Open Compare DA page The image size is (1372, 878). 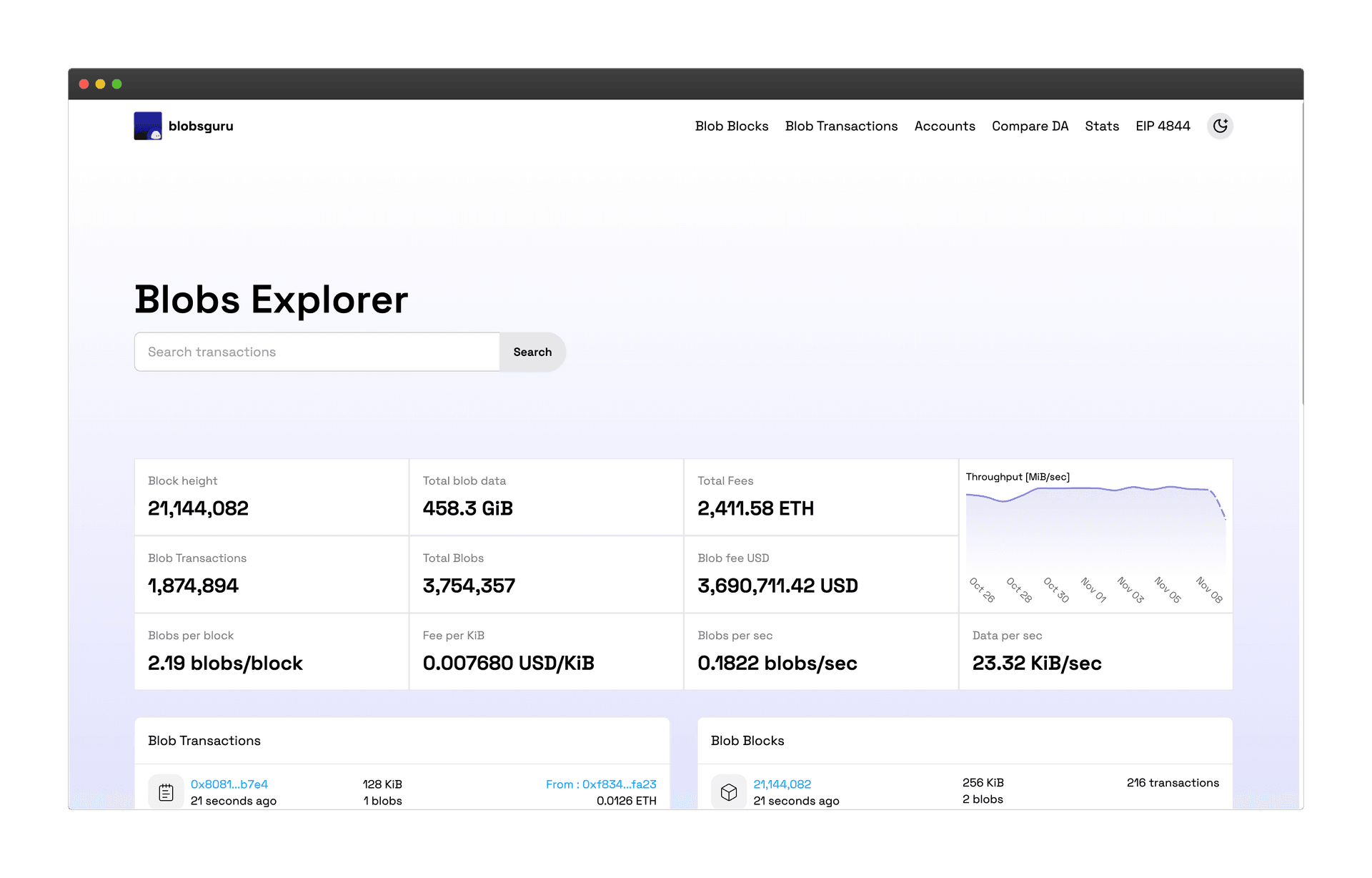(1029, 126)
